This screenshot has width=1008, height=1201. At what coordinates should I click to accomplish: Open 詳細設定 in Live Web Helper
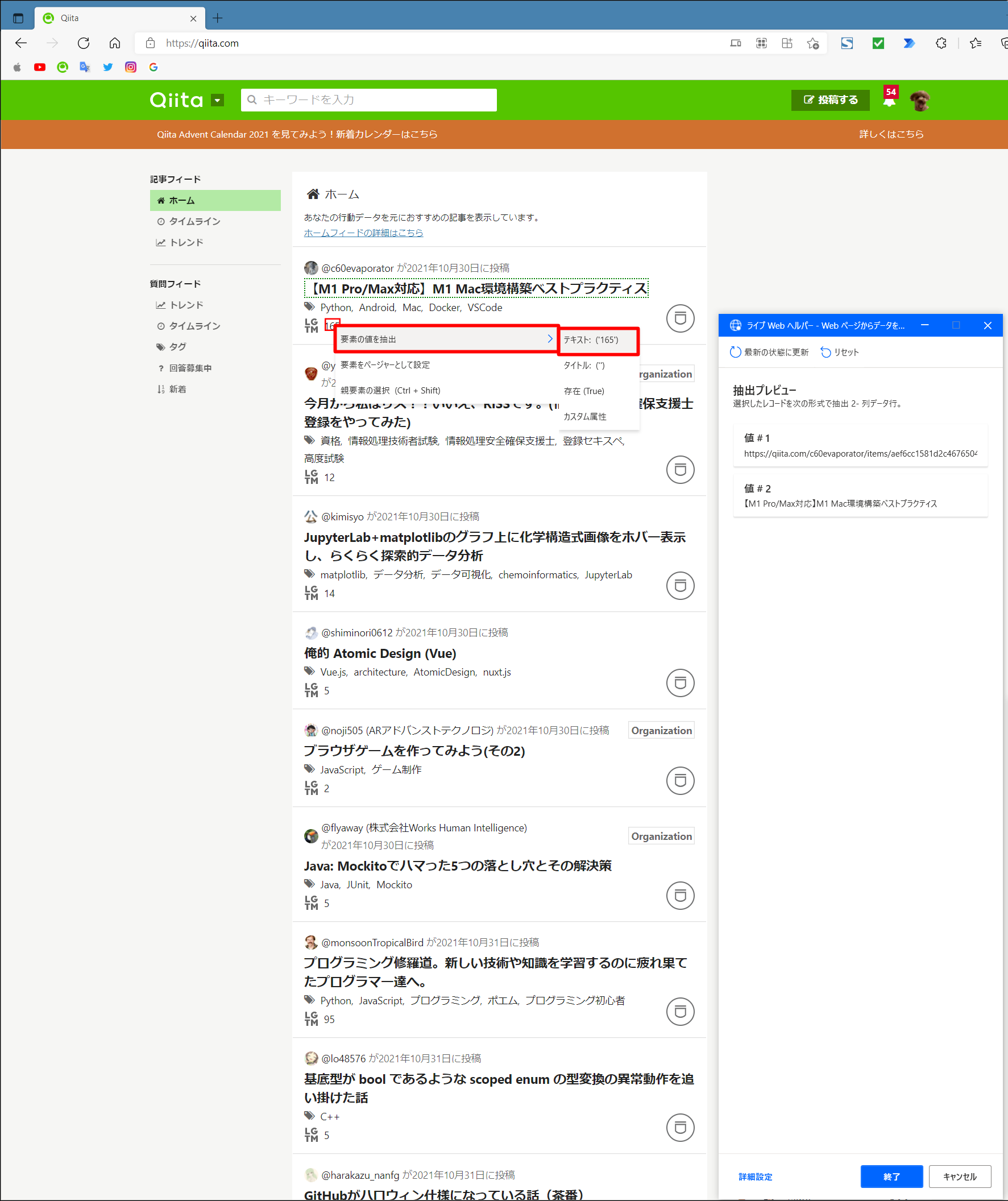(x=755, y=1177)
